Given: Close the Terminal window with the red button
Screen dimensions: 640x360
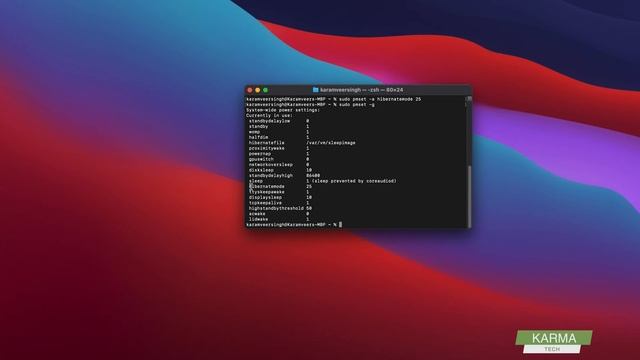Looking at the screenshot, I should (x=250, y=90).
